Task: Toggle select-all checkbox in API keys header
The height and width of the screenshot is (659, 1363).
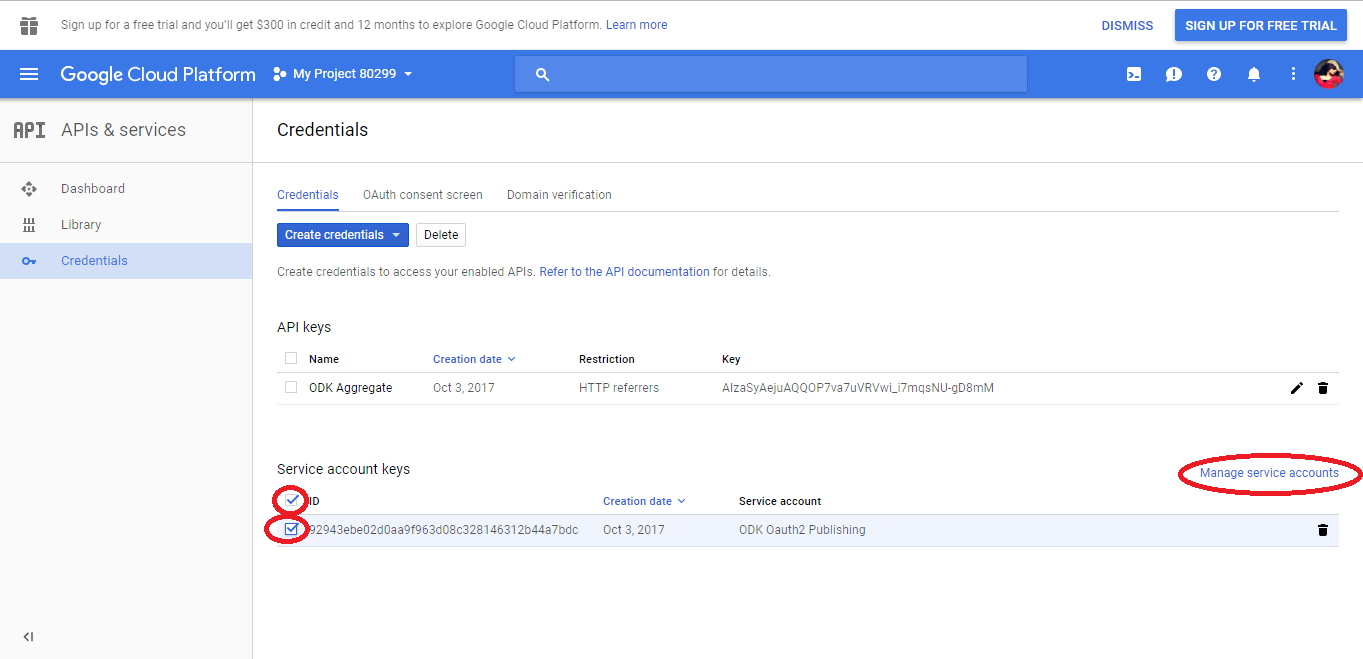Action: (x=291, y=358)
